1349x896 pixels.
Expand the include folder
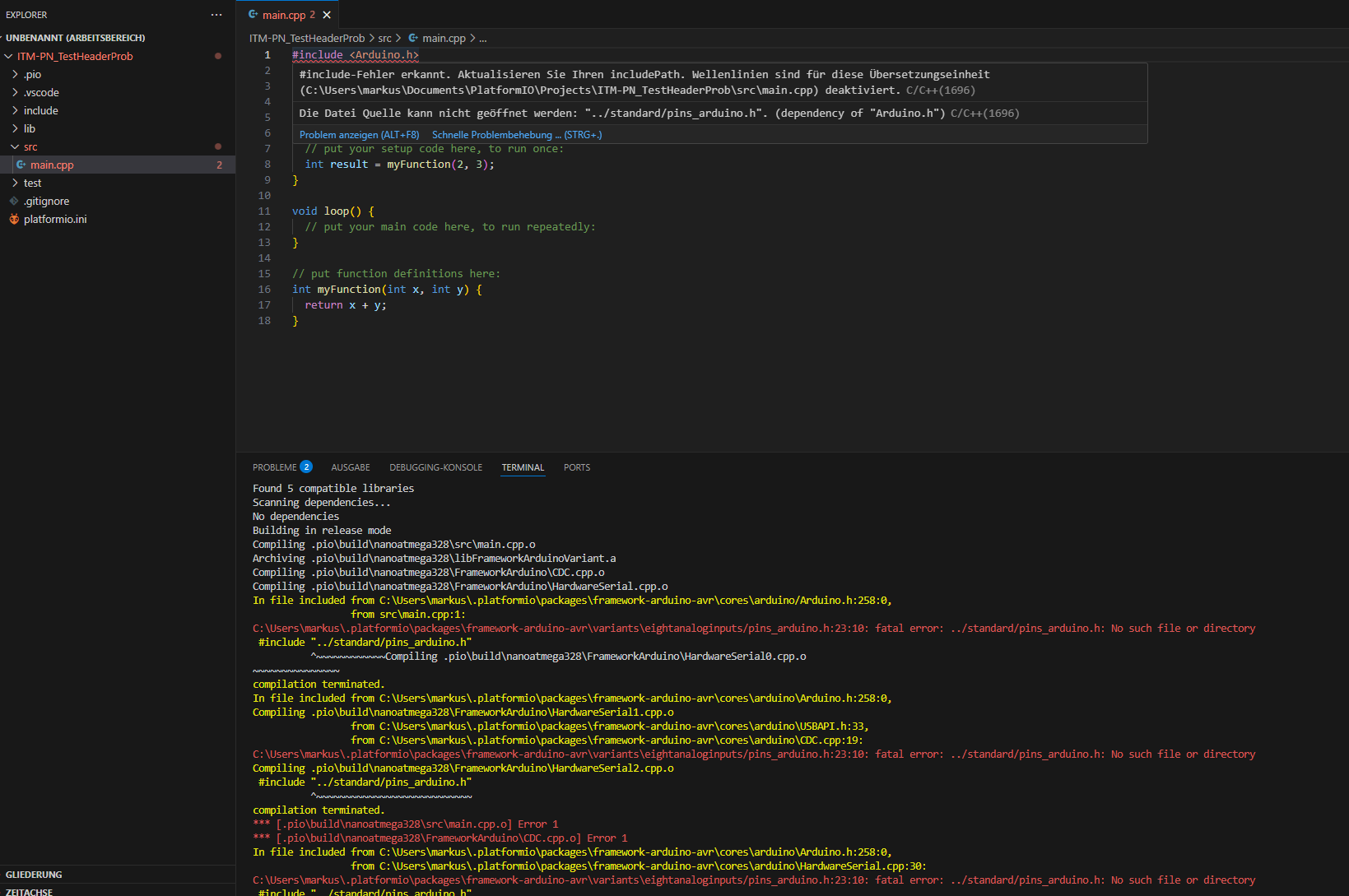tap(15, 111)
